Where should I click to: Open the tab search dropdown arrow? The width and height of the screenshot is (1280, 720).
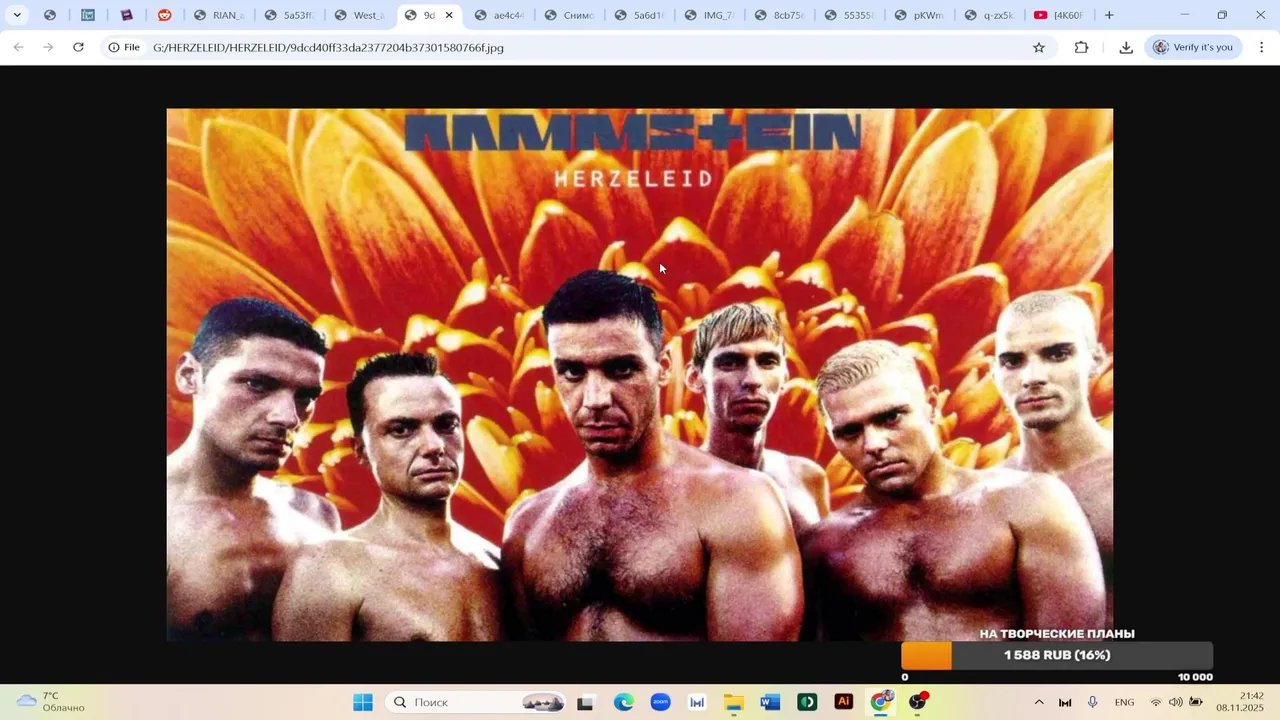(17, 15)
